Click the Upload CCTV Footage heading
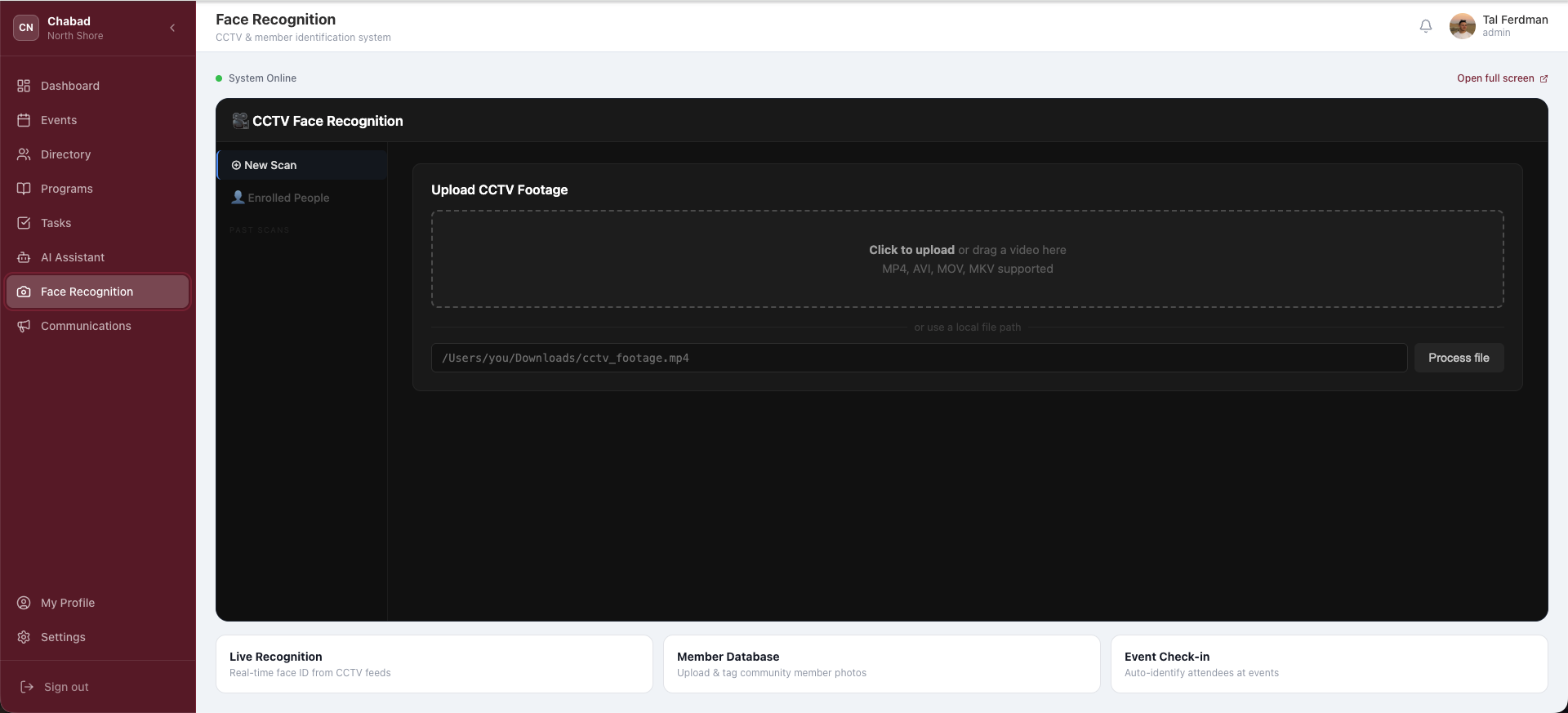 (500, 189)
